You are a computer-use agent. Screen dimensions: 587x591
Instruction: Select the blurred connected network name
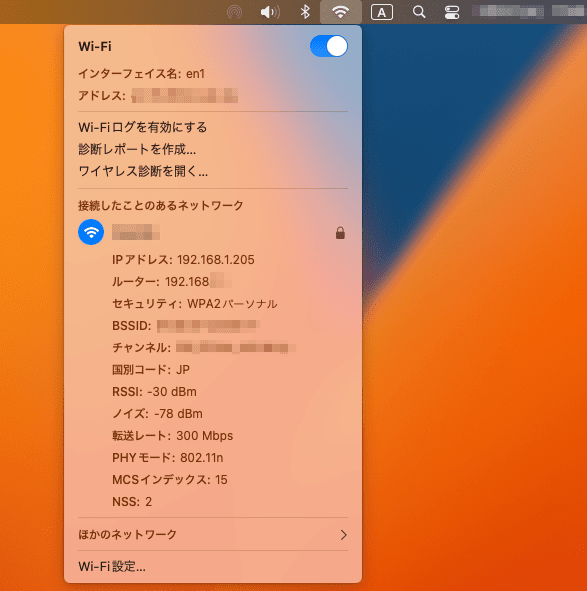(x=136, y=232)
